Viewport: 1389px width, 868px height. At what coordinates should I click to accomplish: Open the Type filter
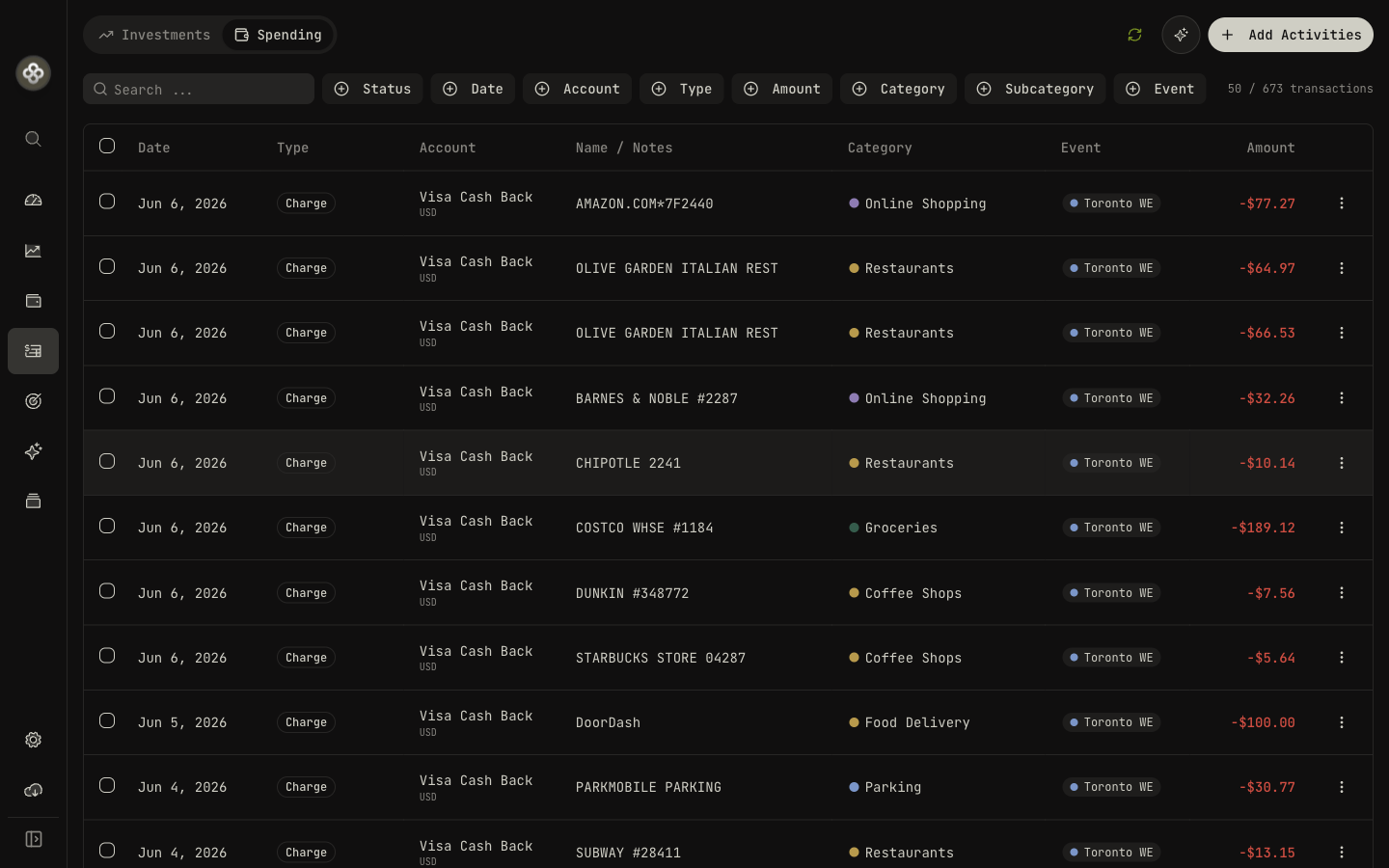681,89
